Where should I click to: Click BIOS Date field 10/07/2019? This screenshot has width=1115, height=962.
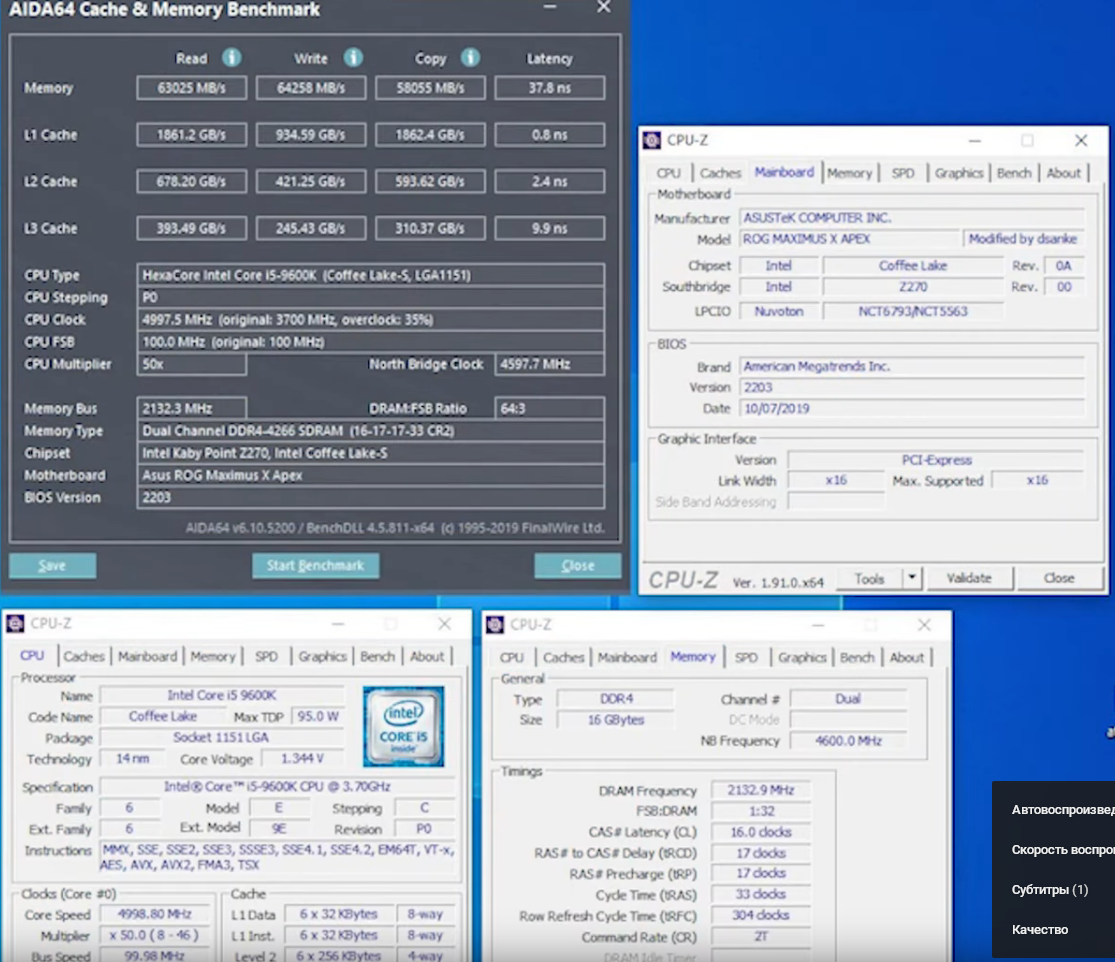tap(912, 408)
